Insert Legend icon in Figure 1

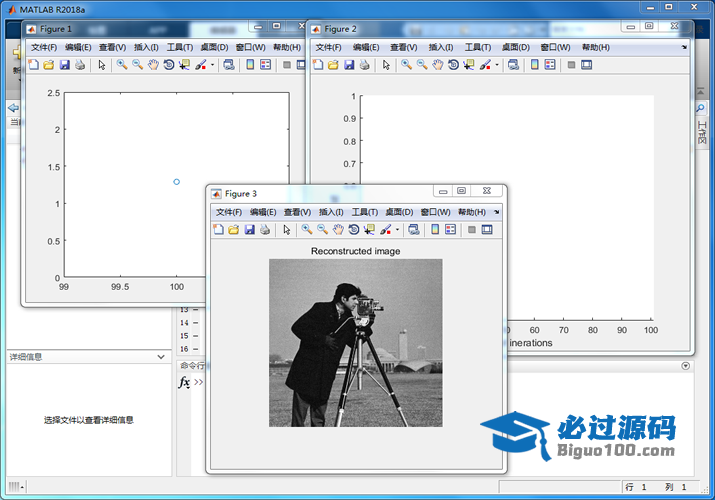[265, 65]
